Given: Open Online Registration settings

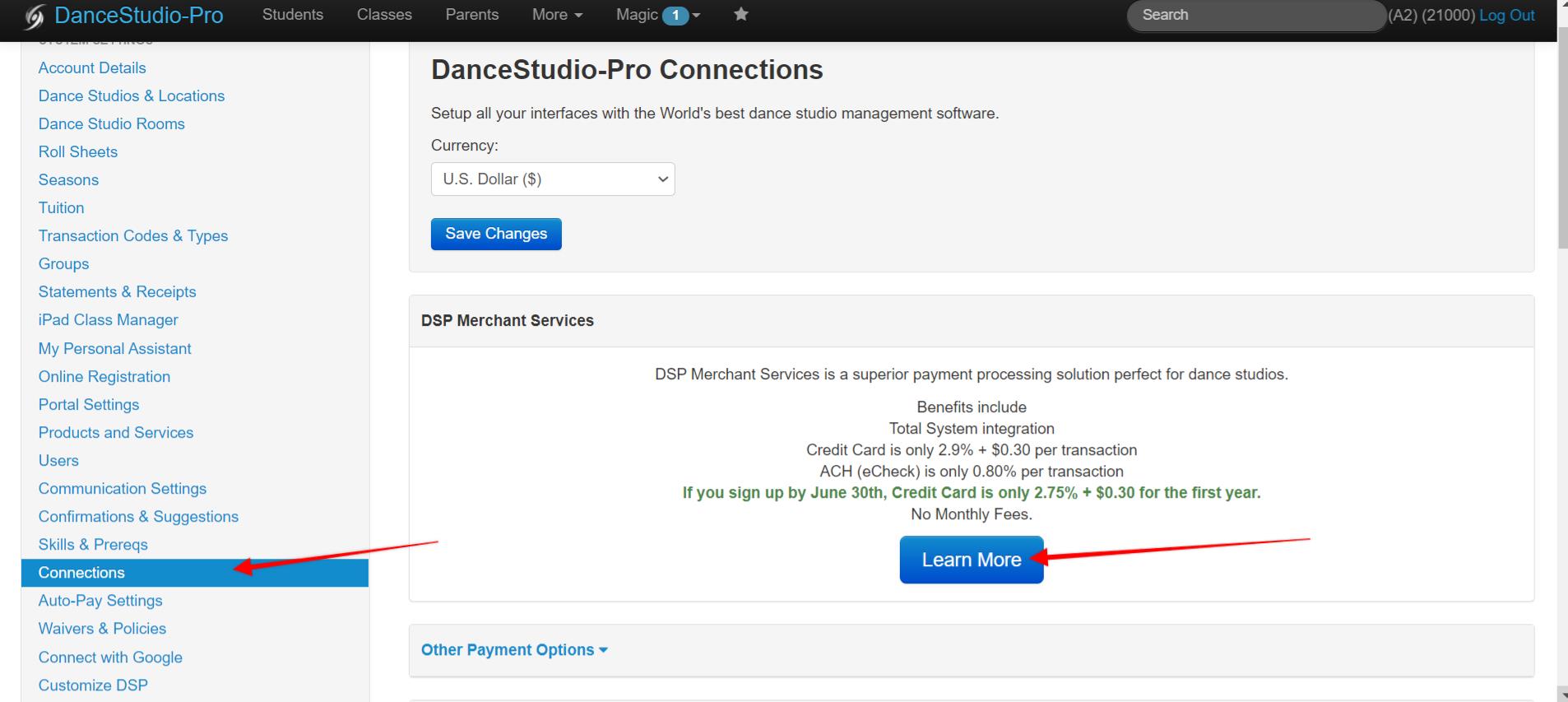Looking at the screenshot, I should tap(104, 376).
